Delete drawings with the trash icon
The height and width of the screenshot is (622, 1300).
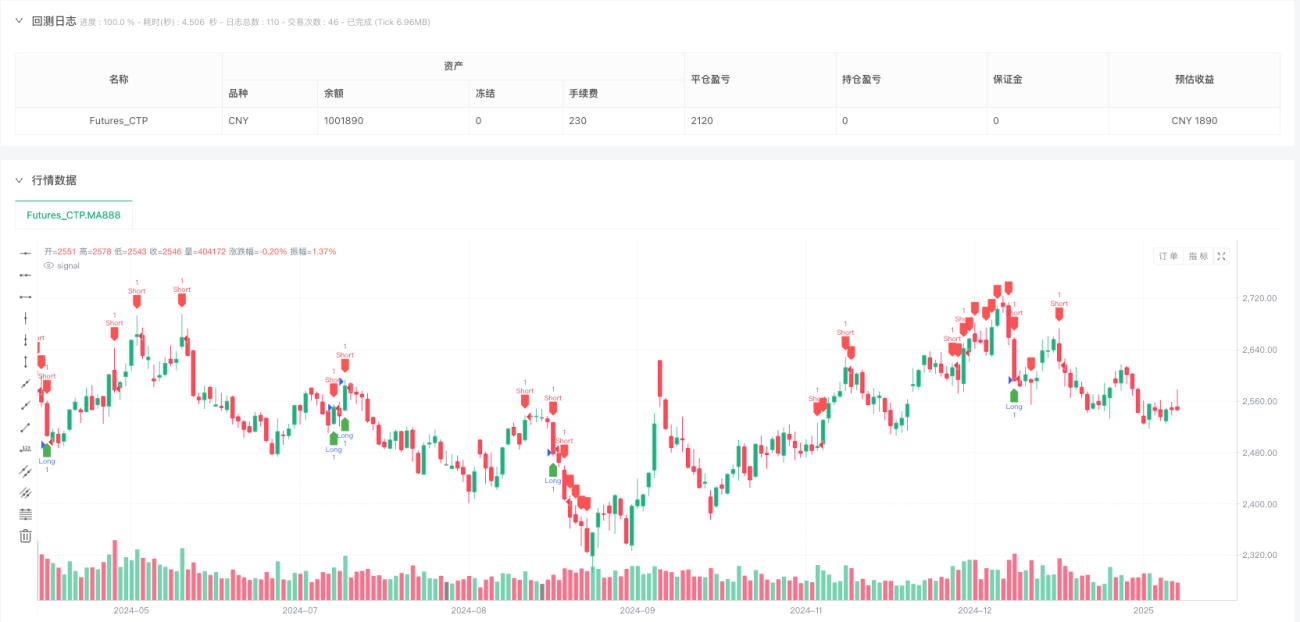pos(25,536)
